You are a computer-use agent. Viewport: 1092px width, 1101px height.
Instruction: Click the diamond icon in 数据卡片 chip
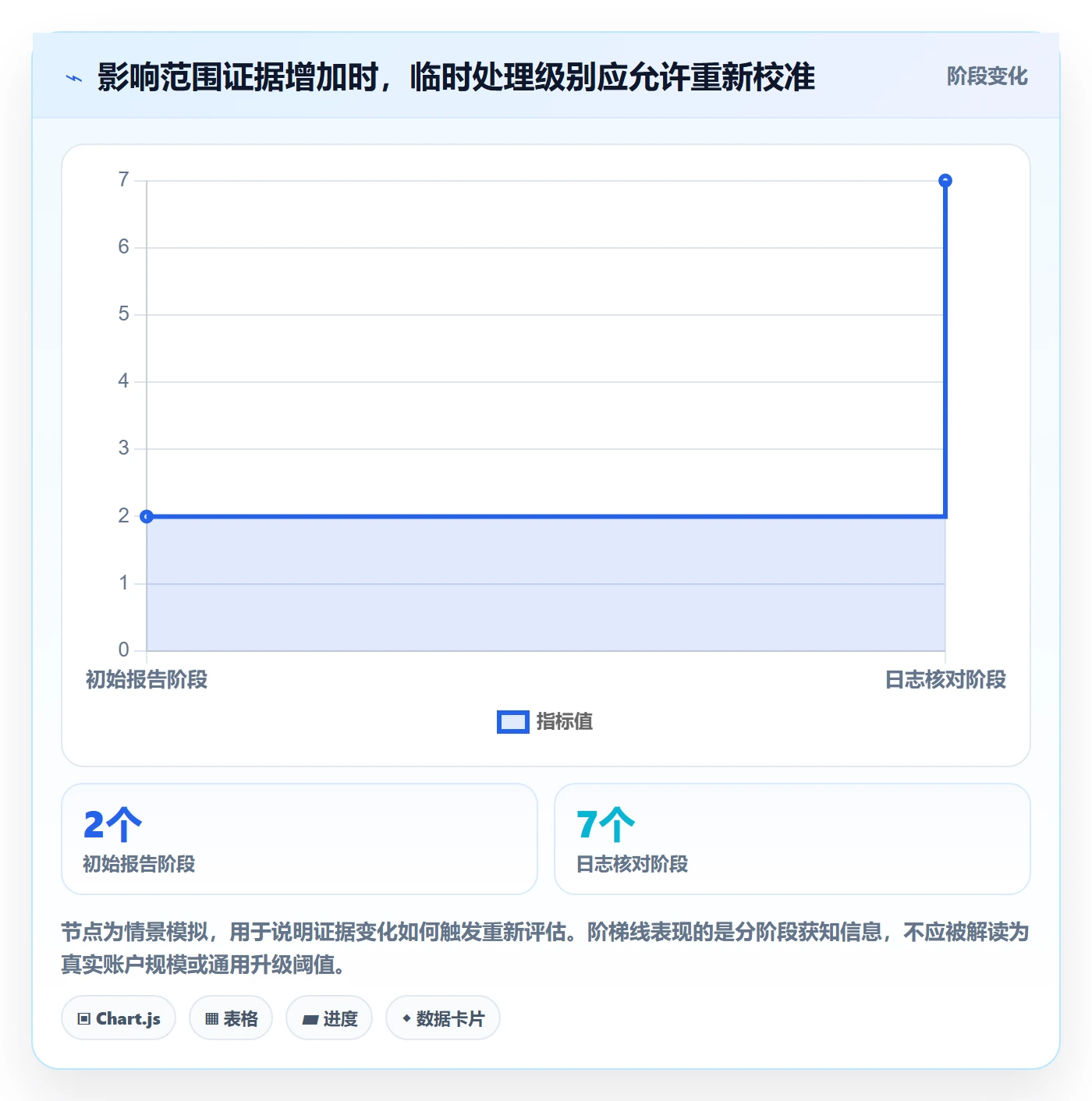(x=406, y=1018)
